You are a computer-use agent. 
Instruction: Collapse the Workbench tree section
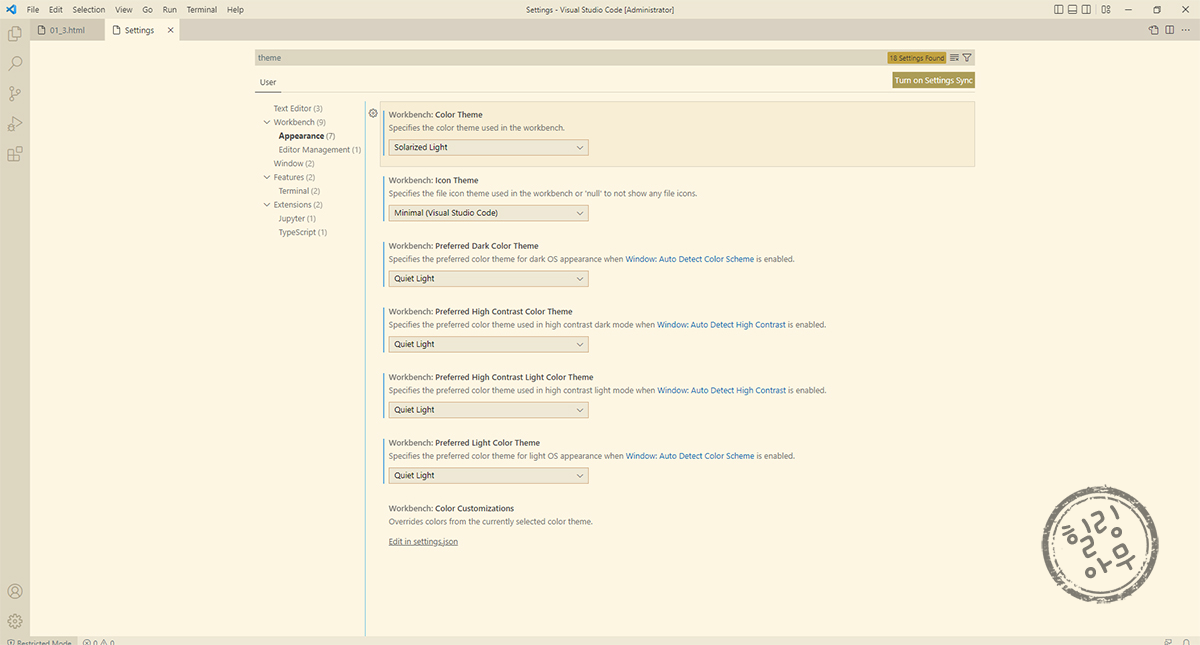[x=266, y=122]
